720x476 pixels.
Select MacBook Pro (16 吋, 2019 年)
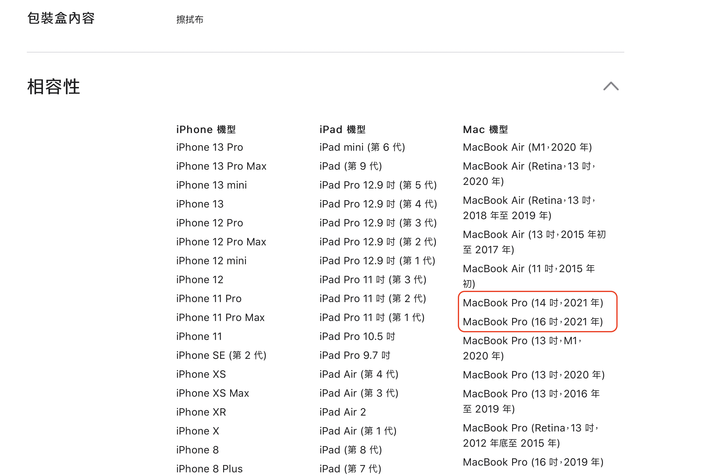coord(533,462)
